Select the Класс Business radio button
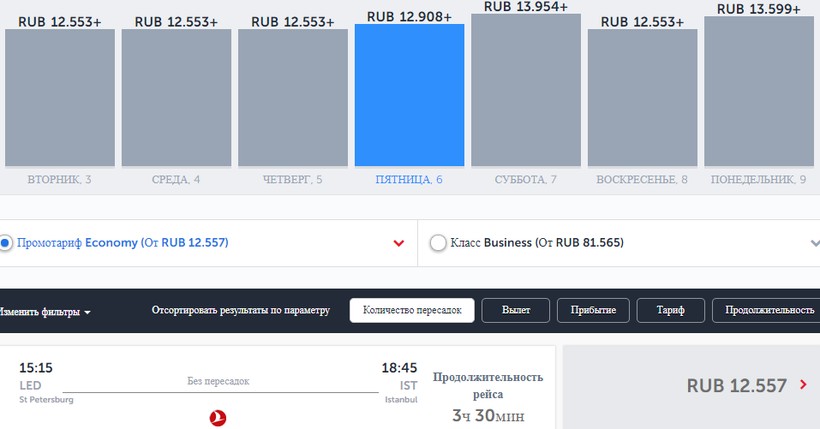Screen dimensions: 820x429 pos(437,243)
